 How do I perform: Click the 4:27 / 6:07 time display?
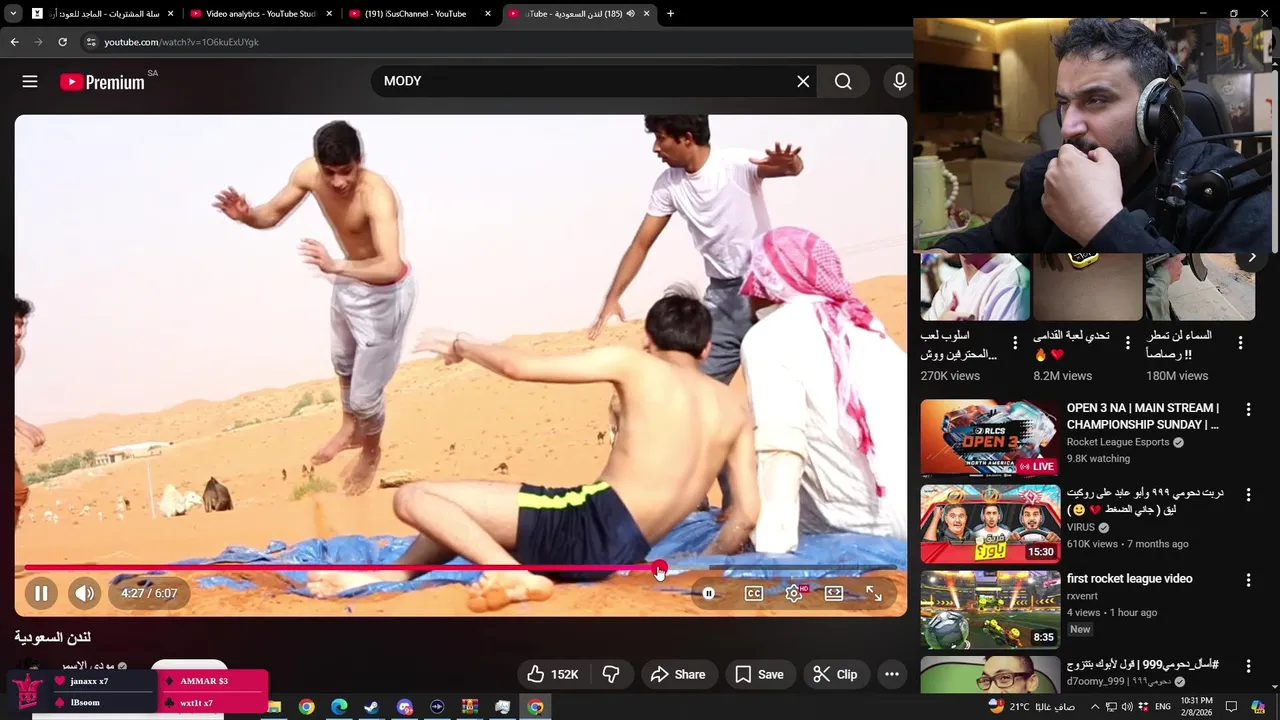pyautogui.click(x=149, y=593)
